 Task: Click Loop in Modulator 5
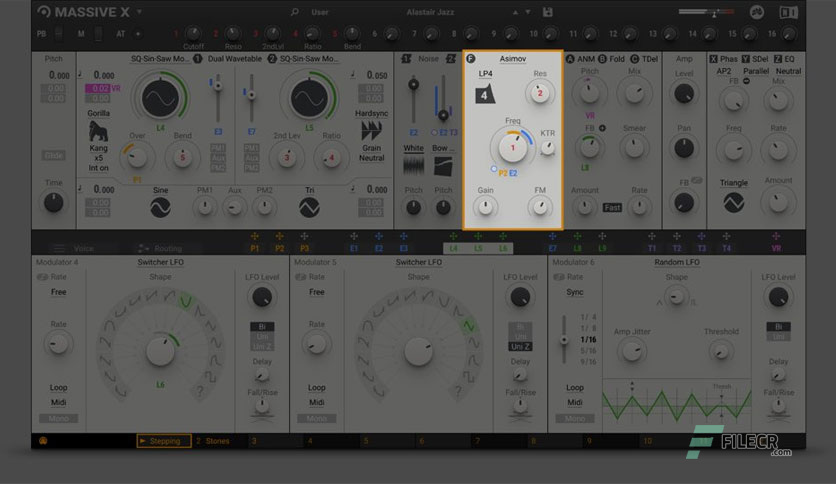(317, 388)
